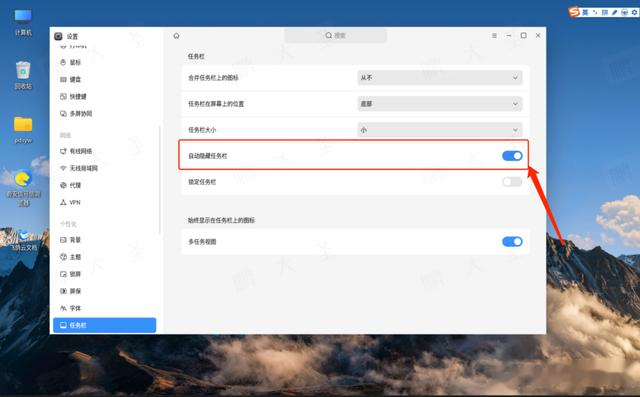Click the home icon in settings header
The image size is (640, 397).
pyautogui.click(x=176, y=36)
